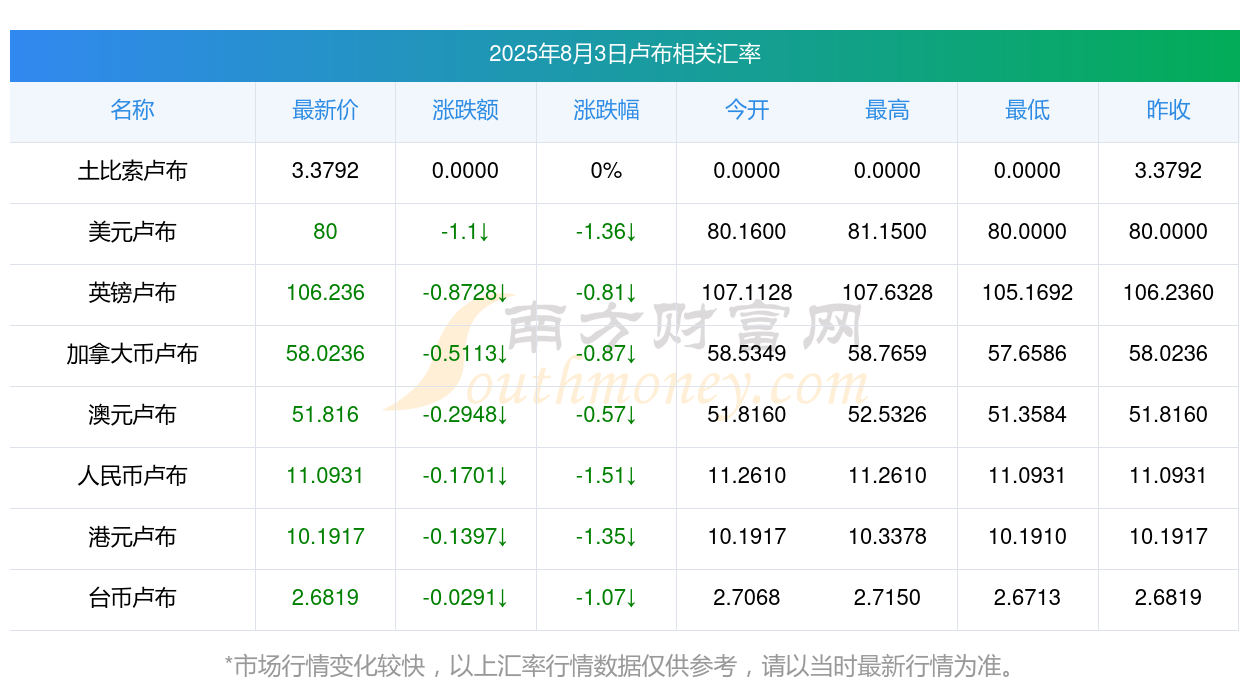Click the change value -0.8728↓
Image resolution: width=1250 pixels, height=698 pixels.
coord(466,293)
